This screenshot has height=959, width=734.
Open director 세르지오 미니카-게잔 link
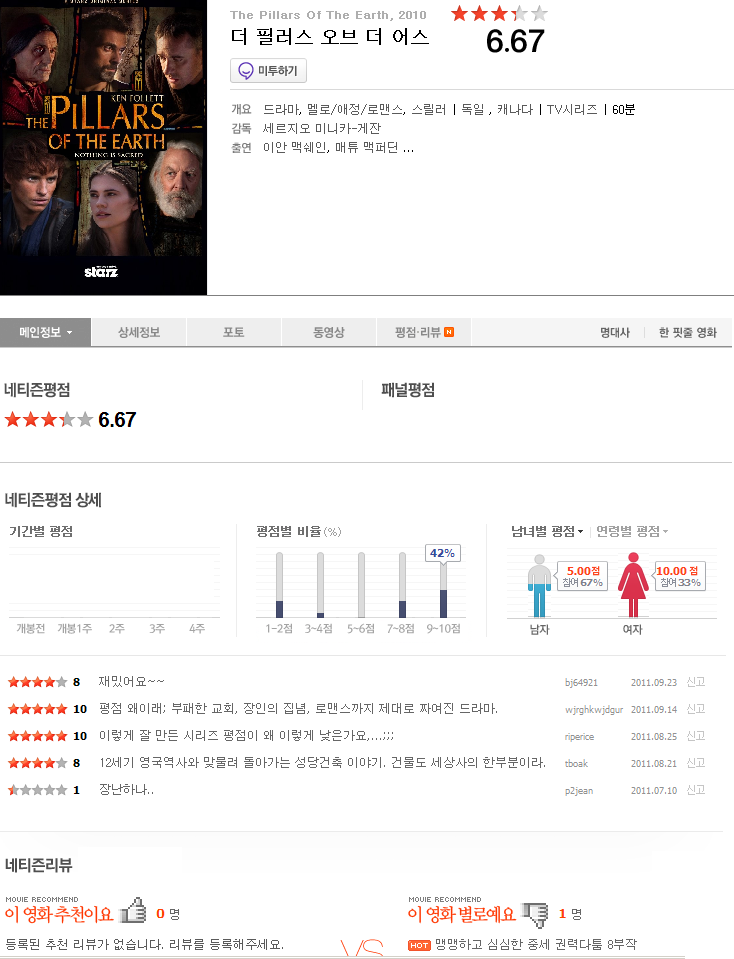coord(322,128)
